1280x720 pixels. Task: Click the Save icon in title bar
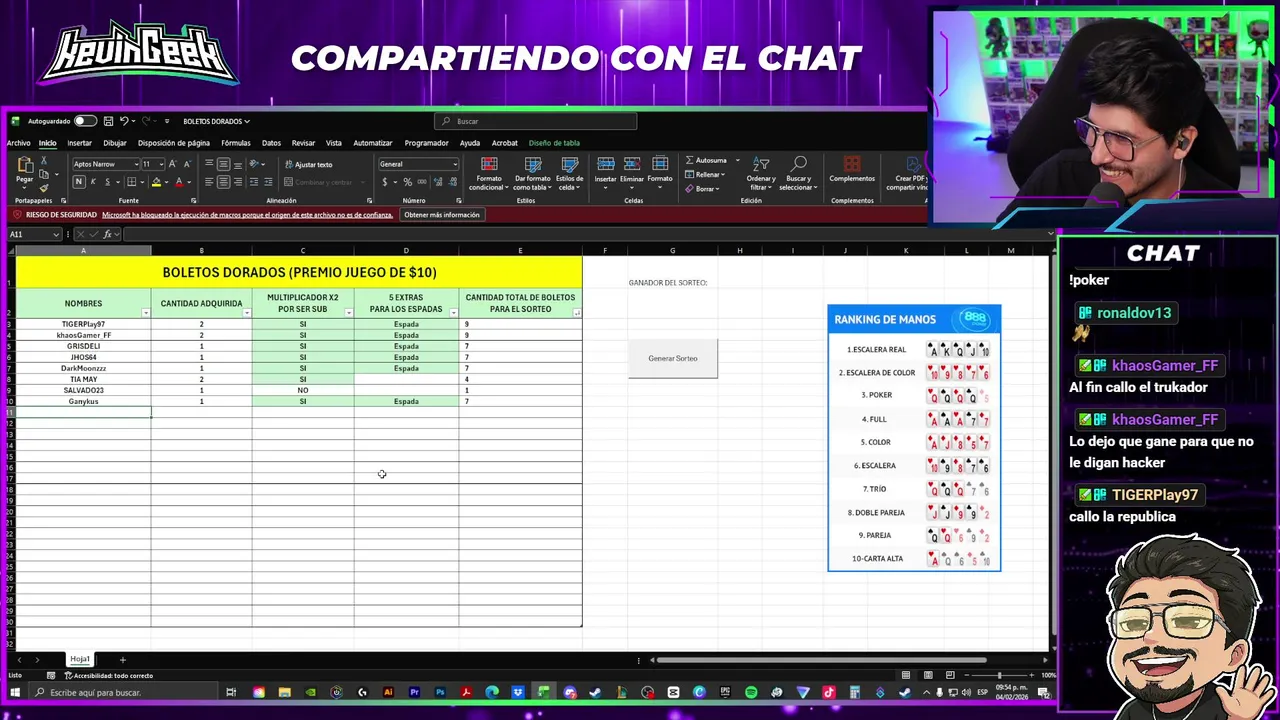[108, 121]
